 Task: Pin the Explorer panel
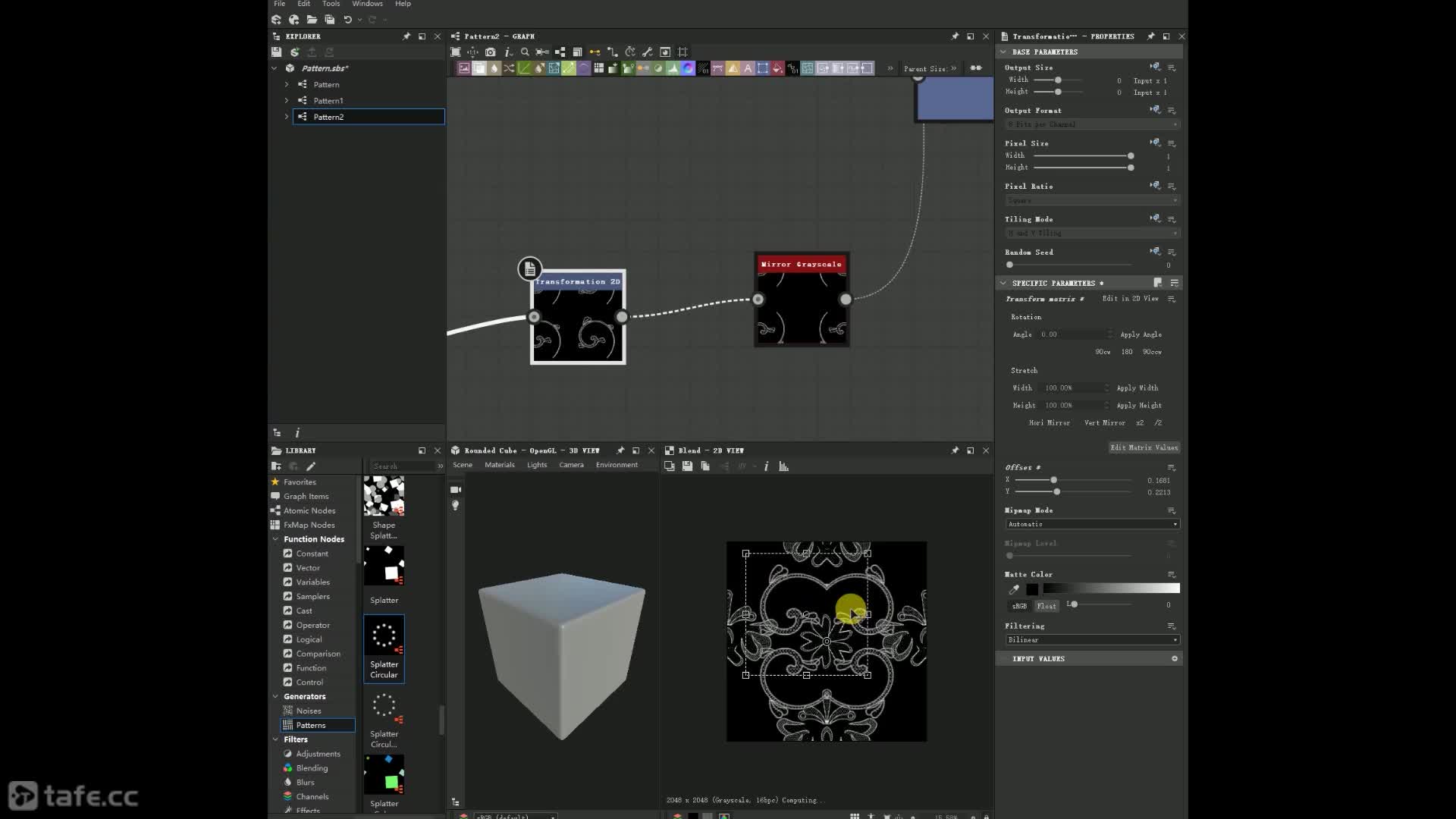406,36
